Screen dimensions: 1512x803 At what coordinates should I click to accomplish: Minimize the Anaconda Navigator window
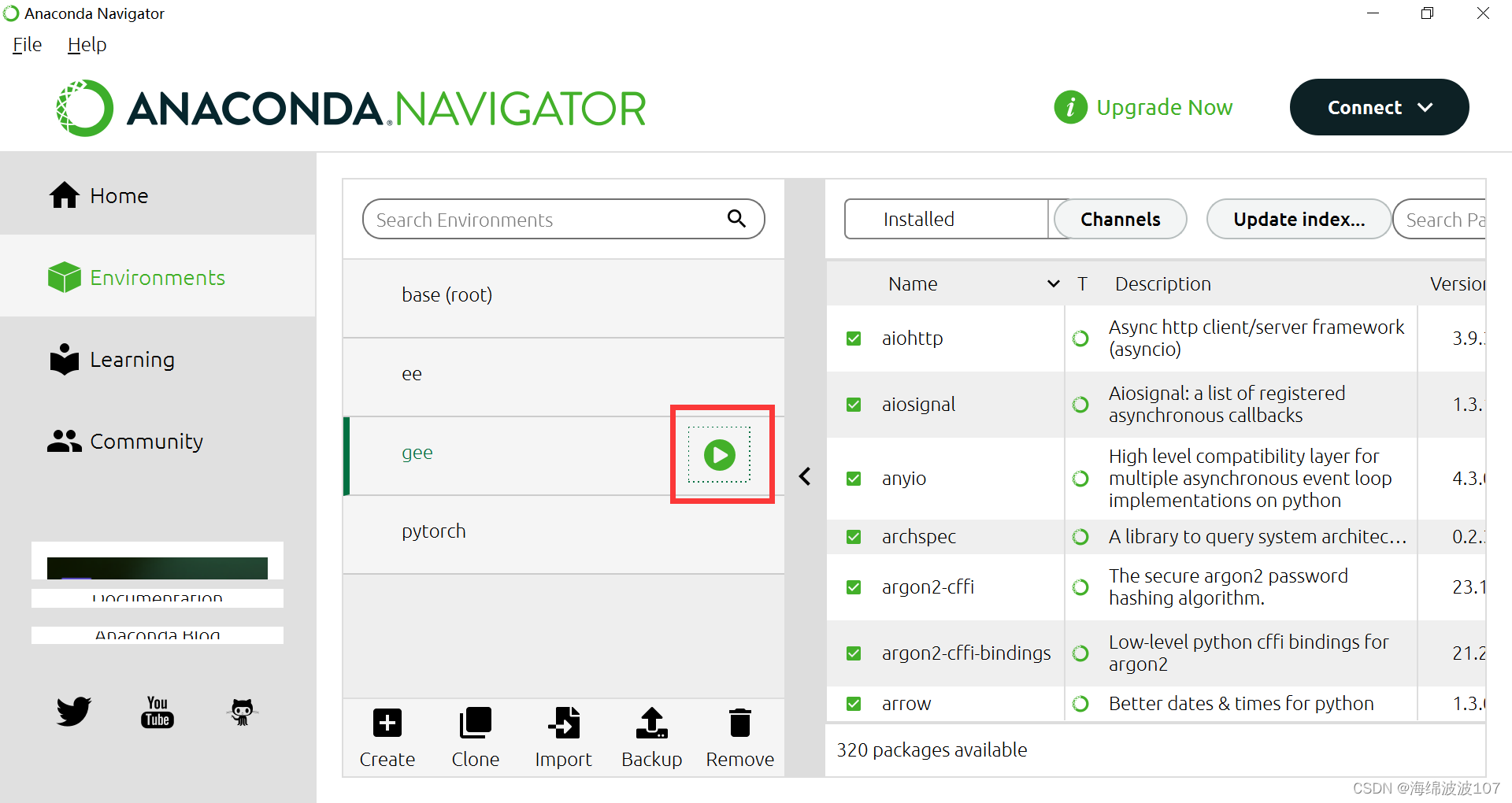(x=1373, y=13)
